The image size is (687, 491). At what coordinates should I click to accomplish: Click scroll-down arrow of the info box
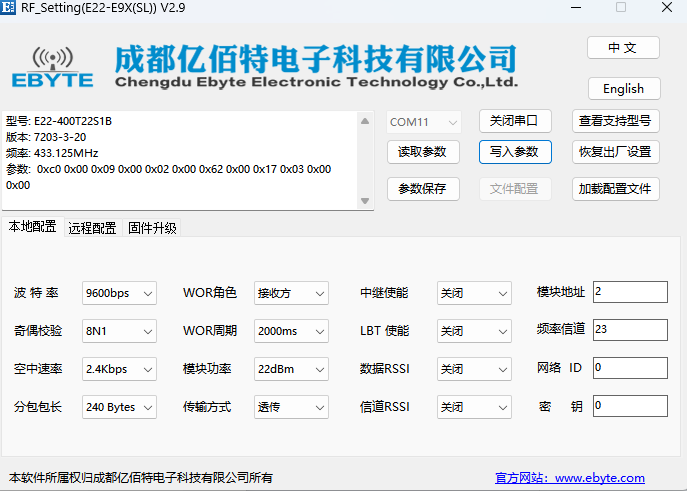coord(365,201)
